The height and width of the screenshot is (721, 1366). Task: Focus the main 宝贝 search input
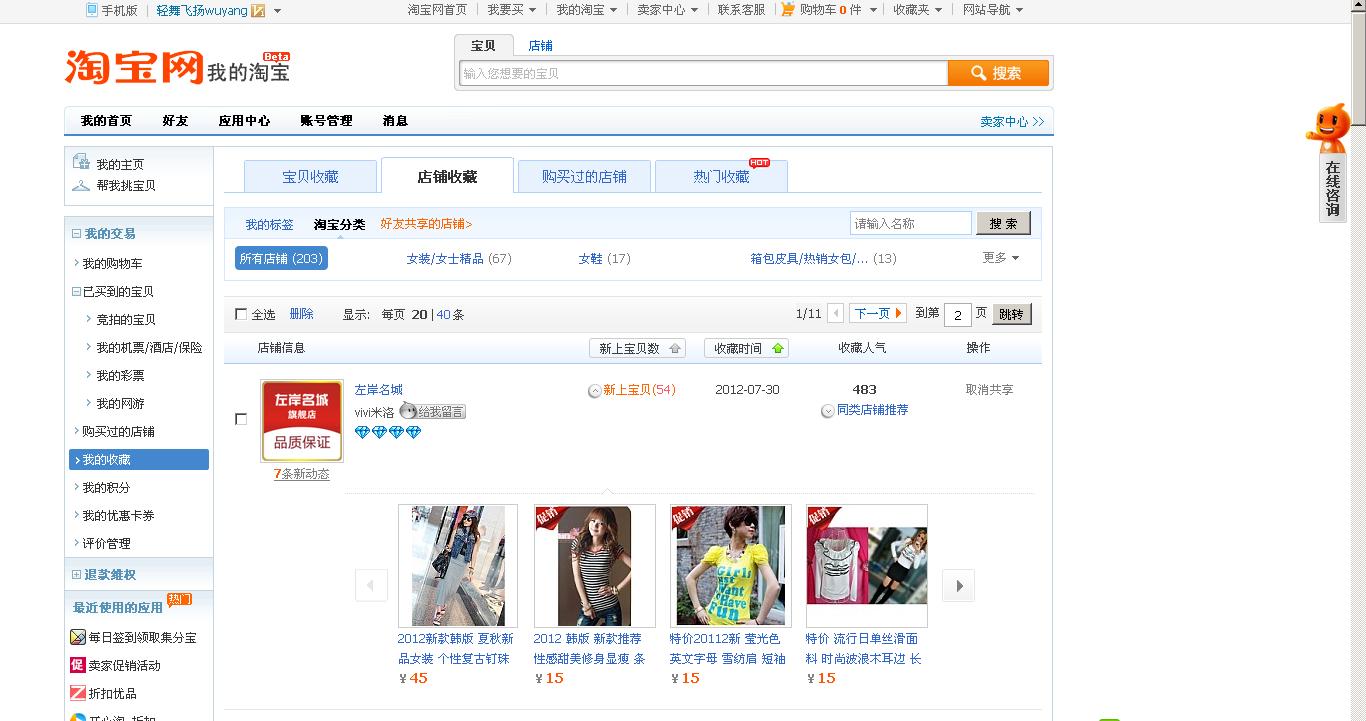coord(703,73)
